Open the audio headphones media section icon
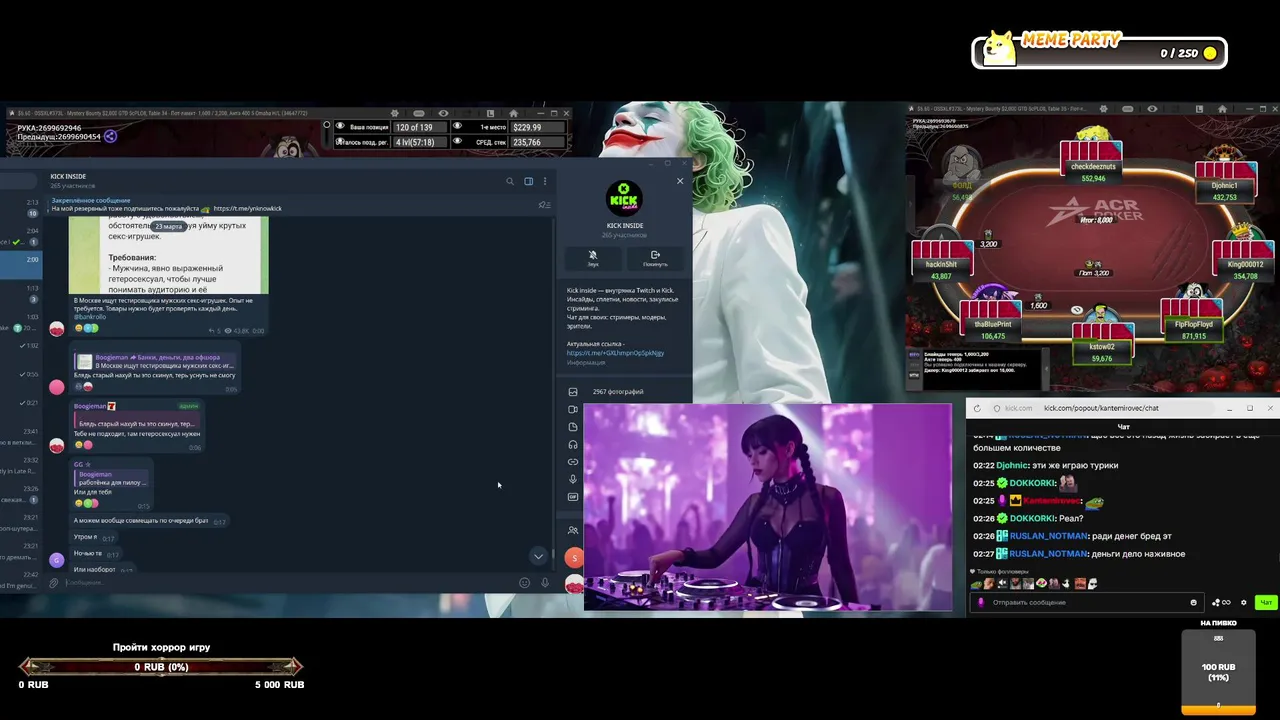The width and height of the screenshot is (1280, 720). click(573, 444)
